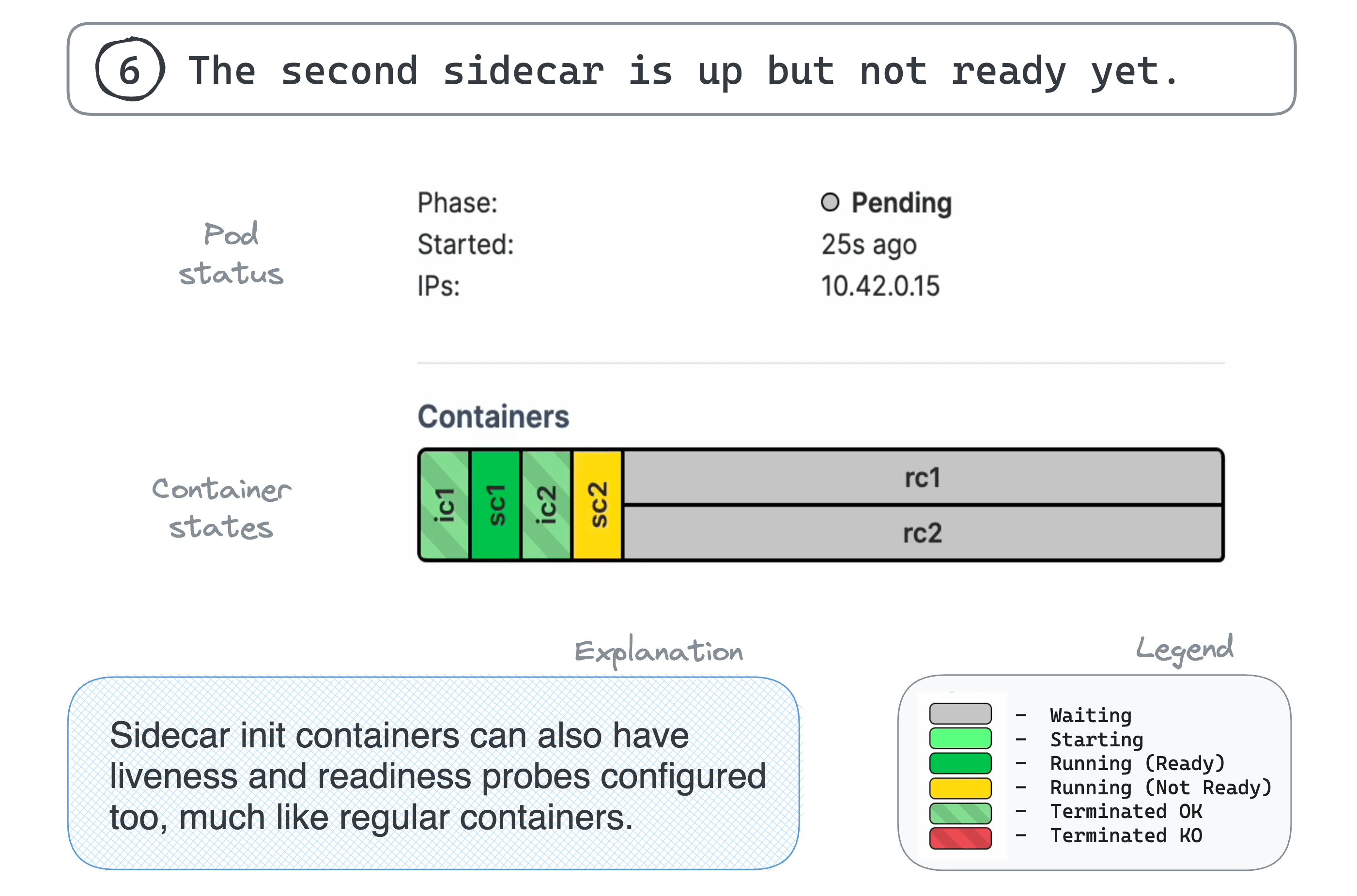Click the 25s ago started value
The height and width of the screenshot is (896, 1357).
click(x=868, y=245)
